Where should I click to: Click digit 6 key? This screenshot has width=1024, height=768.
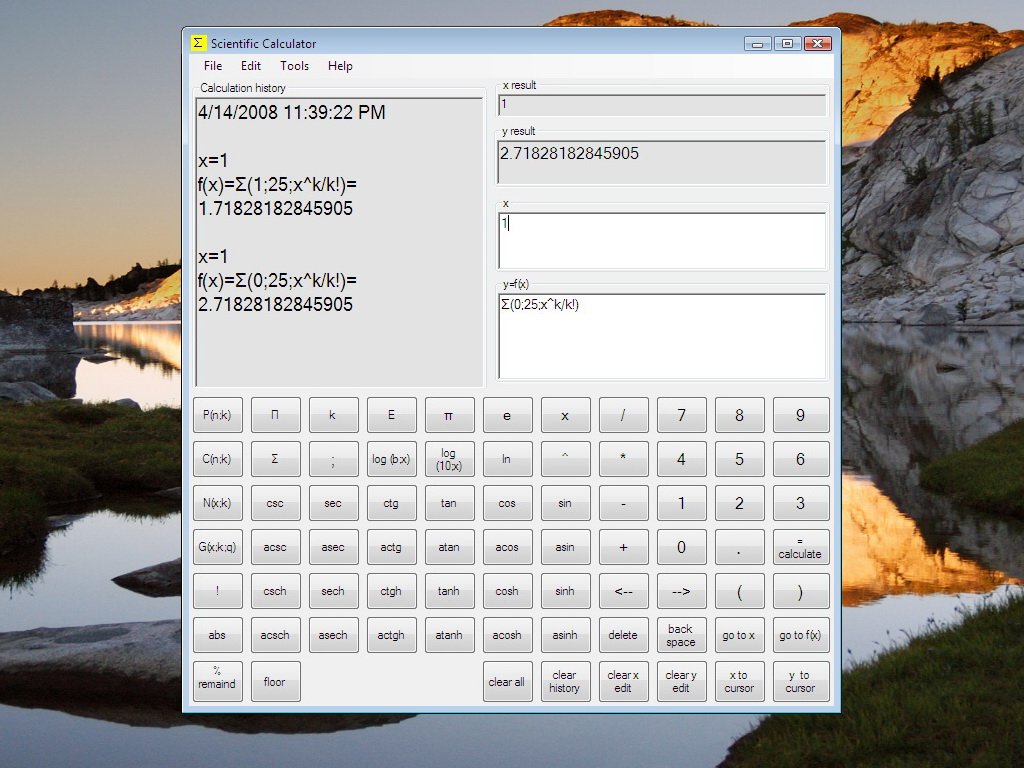801,459
